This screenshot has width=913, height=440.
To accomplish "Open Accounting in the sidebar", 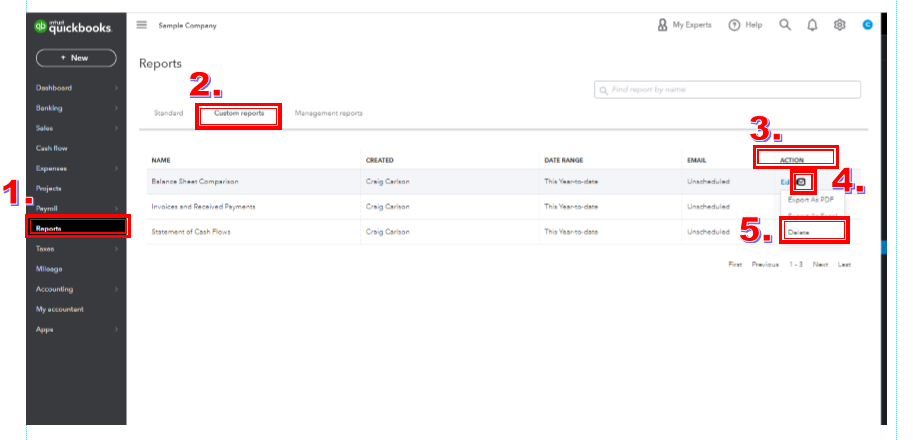I will 54,289.
